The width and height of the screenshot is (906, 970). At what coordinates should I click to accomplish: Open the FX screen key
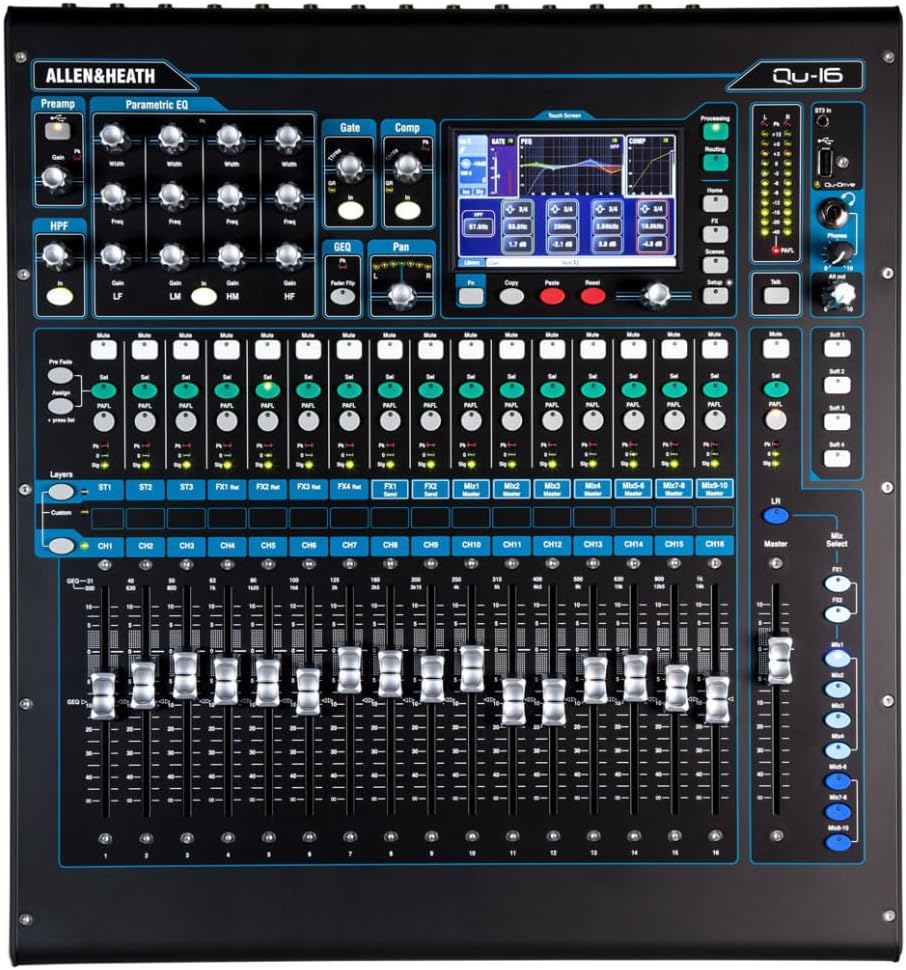point(715,233)
